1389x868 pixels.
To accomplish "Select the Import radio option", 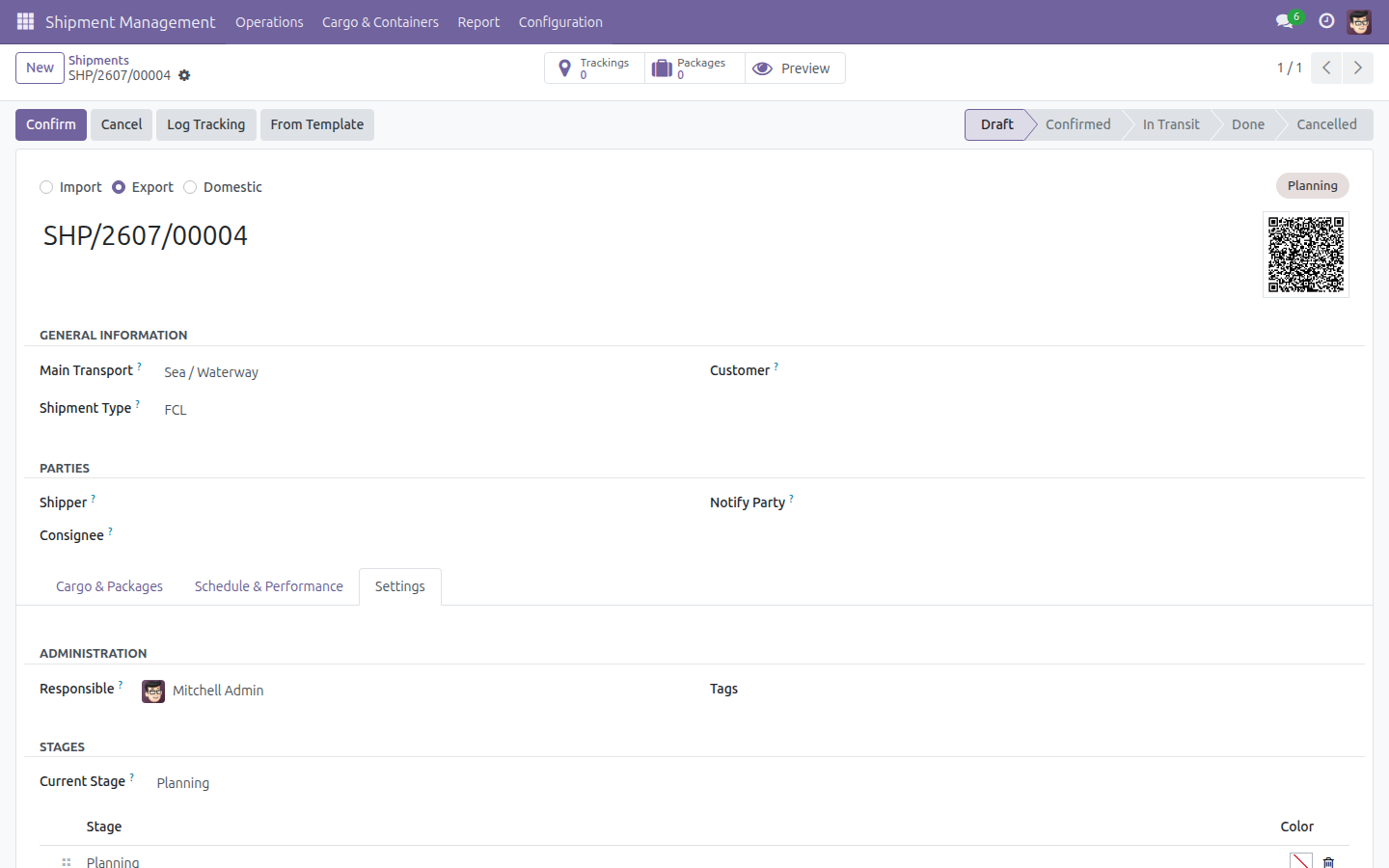I will coord(46,187).
